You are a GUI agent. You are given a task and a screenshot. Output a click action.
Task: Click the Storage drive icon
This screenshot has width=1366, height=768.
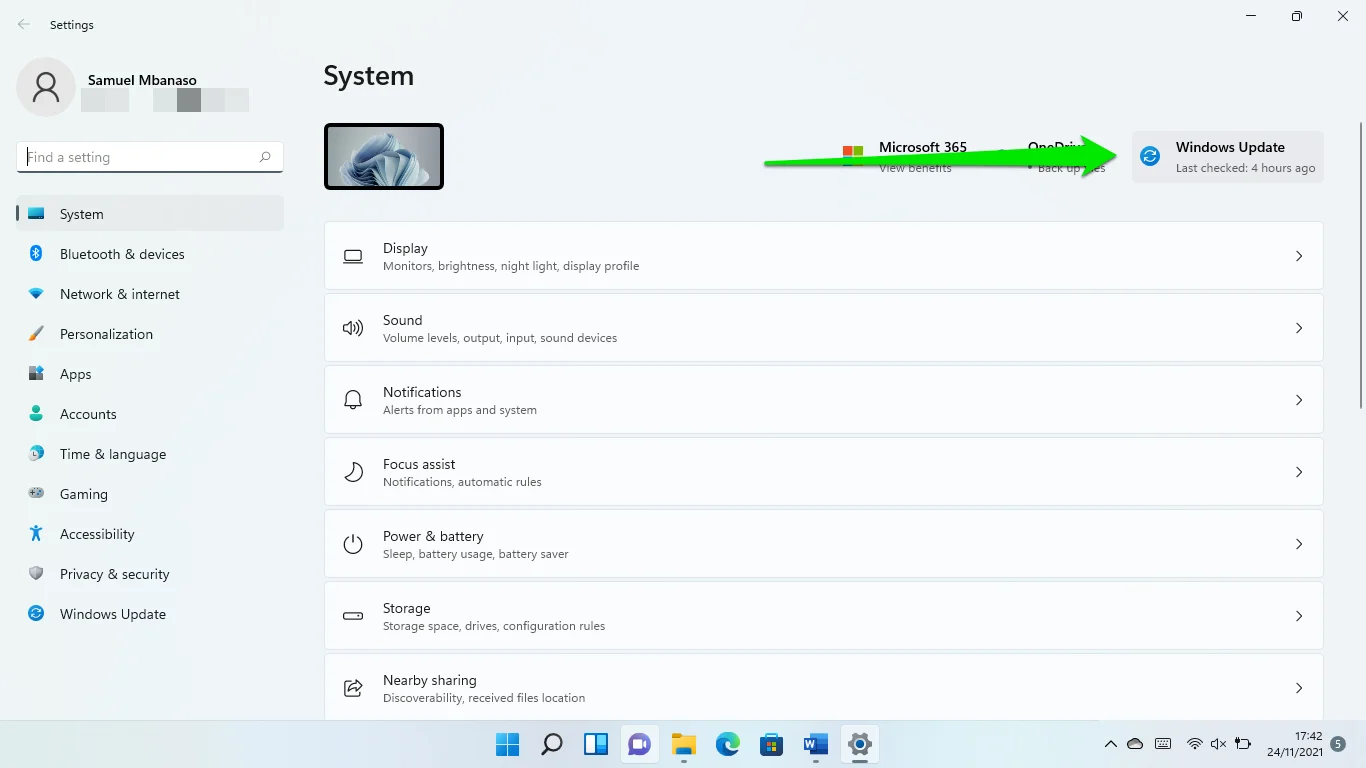click(353, 616)
